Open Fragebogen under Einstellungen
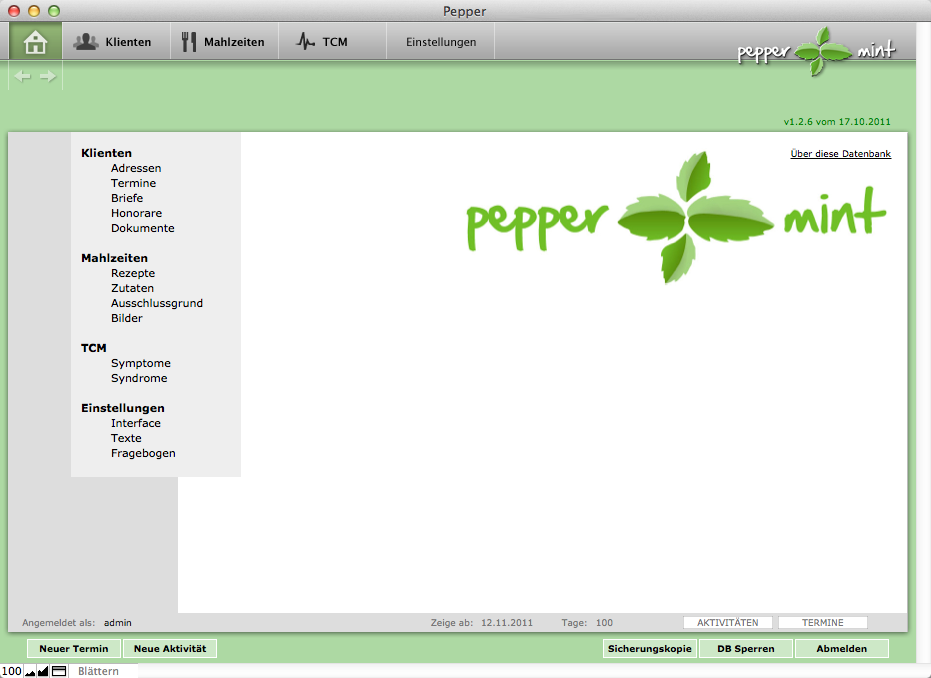This screenshot has width=931, height=678. click(x=143, y=453)
